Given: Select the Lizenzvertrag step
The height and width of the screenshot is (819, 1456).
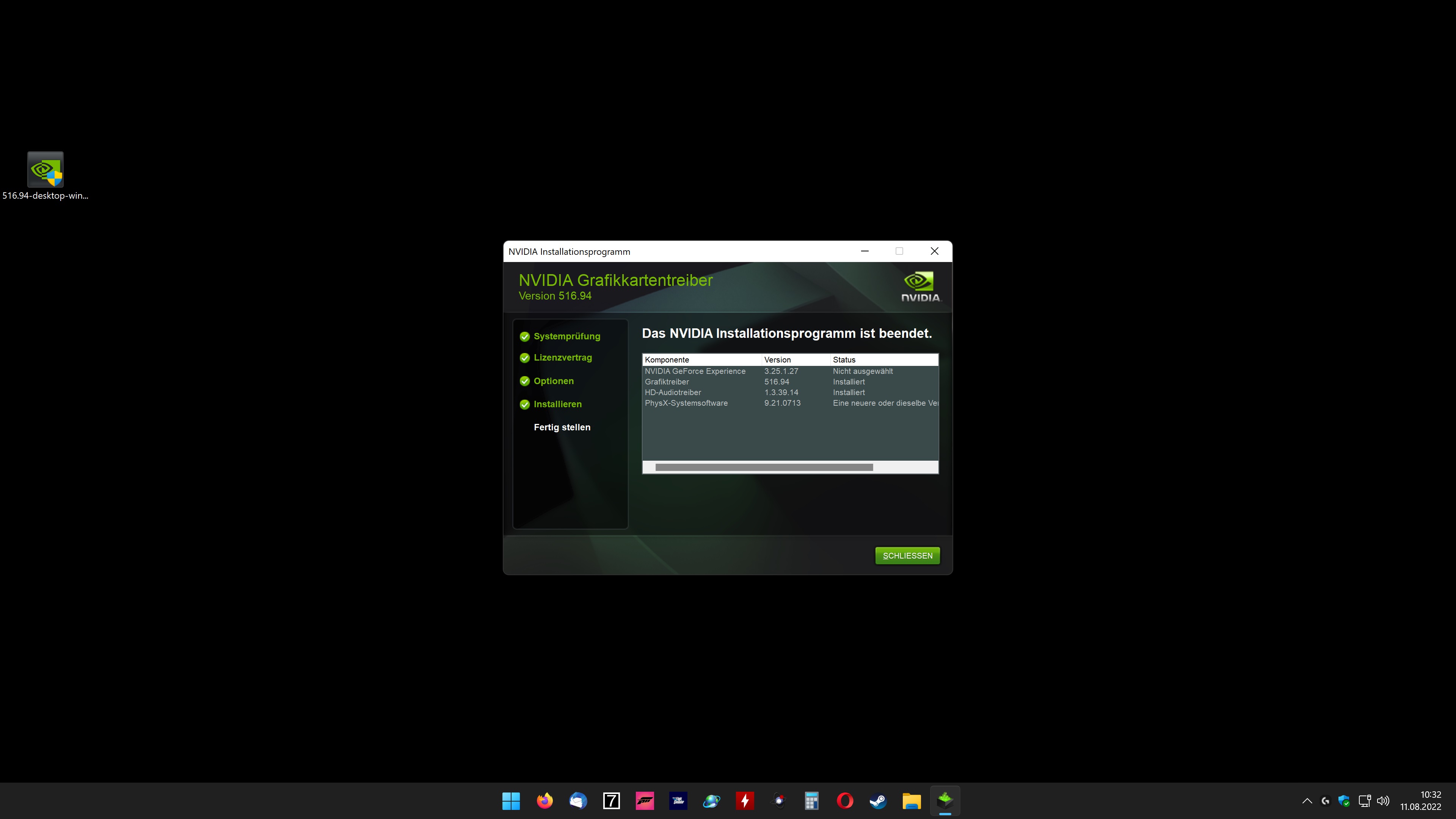Looking at the screenshot, I should click(x=563, y=357).
